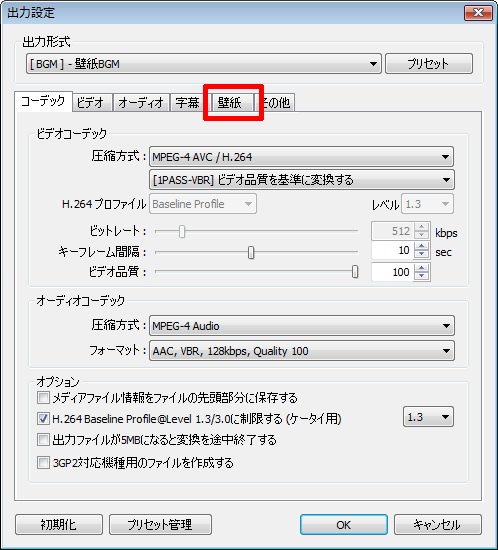Decrease the keyframe interval spinner value
This screenshot has width=498, height=550.
tap(421, 255)
